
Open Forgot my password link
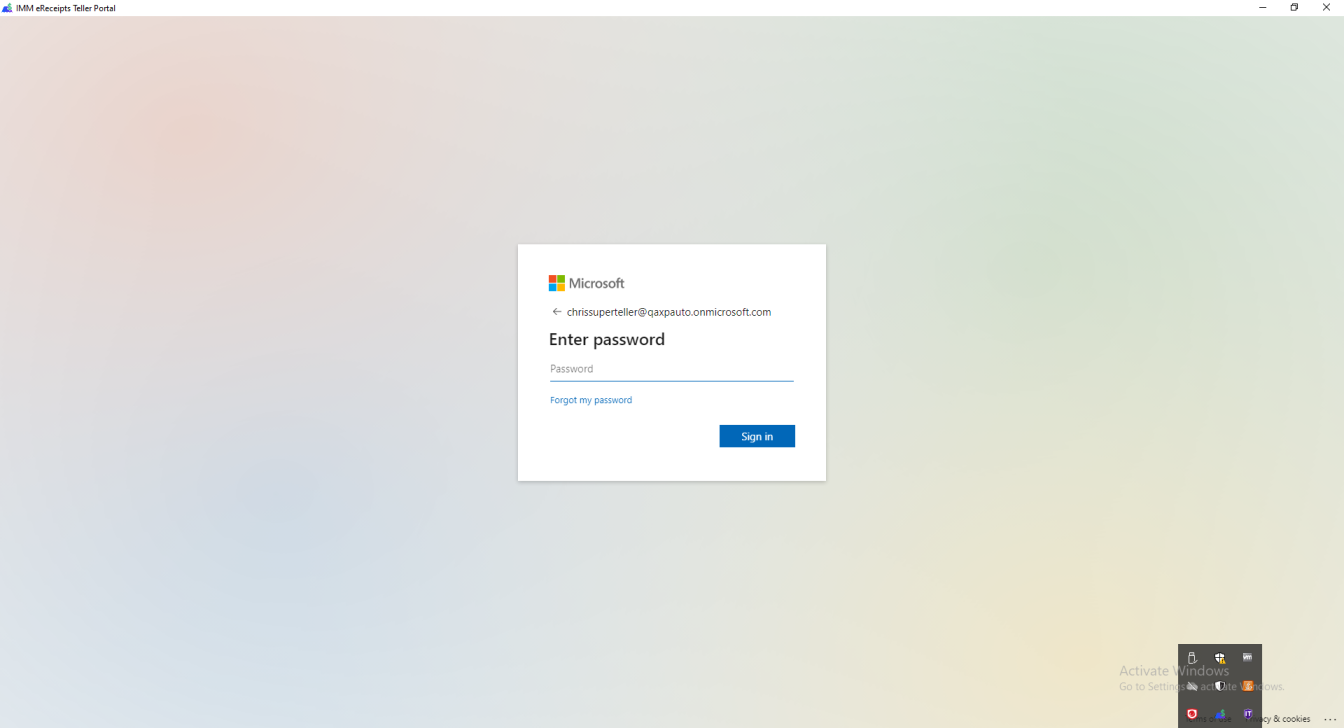591,400
